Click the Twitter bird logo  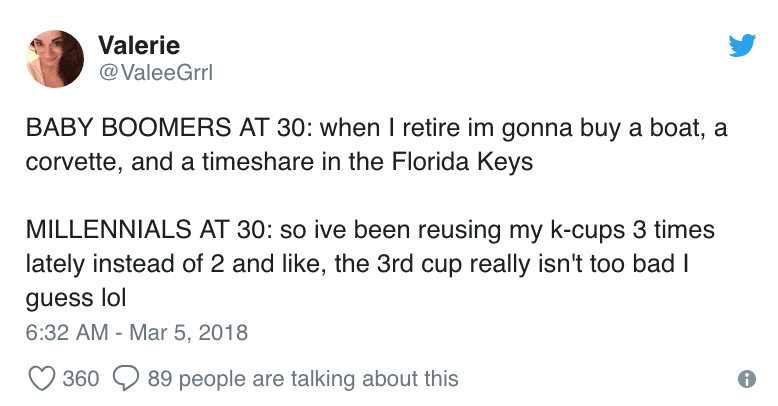[742, 45]
